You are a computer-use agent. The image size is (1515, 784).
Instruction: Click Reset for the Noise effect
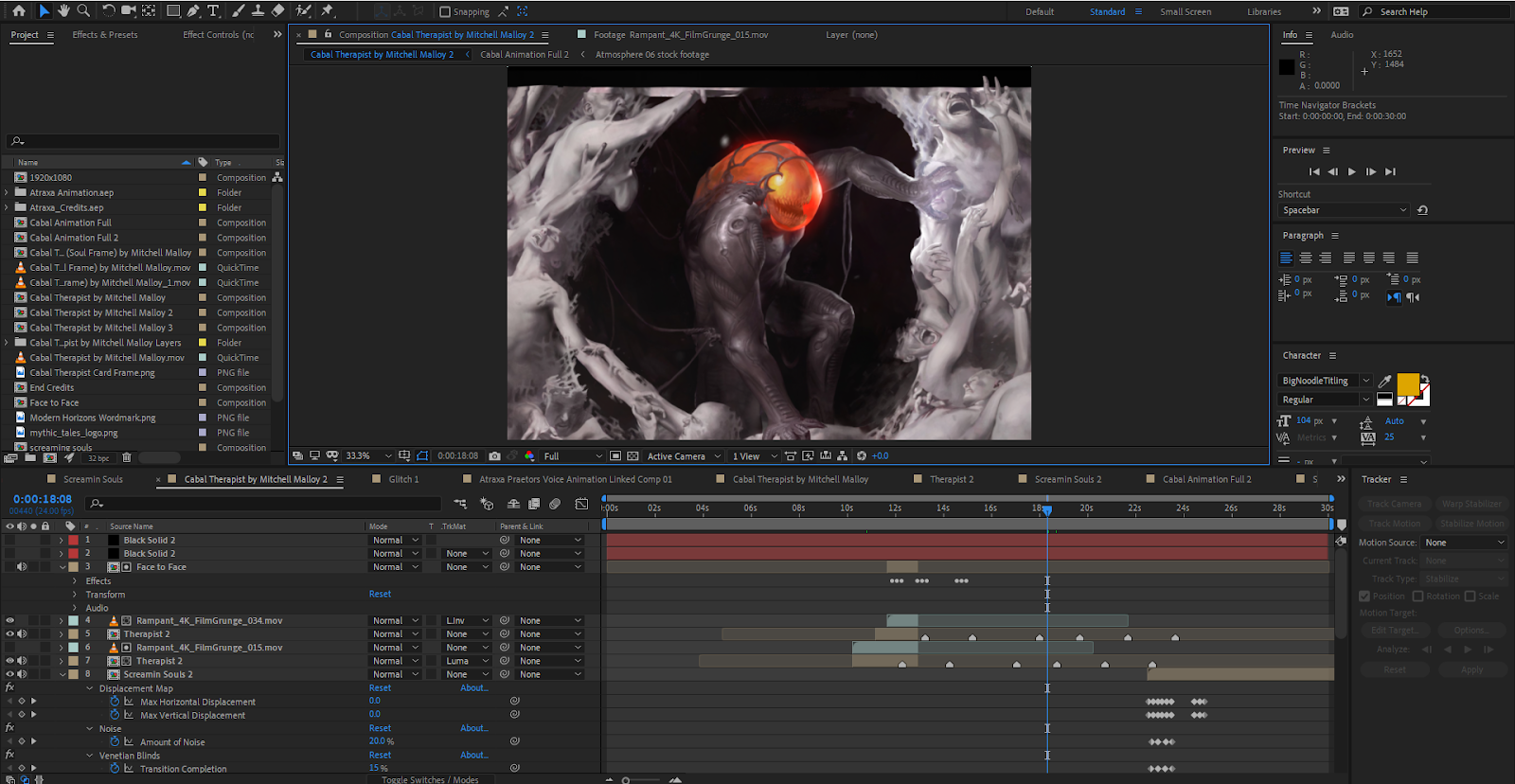click(x=380, y=729)
